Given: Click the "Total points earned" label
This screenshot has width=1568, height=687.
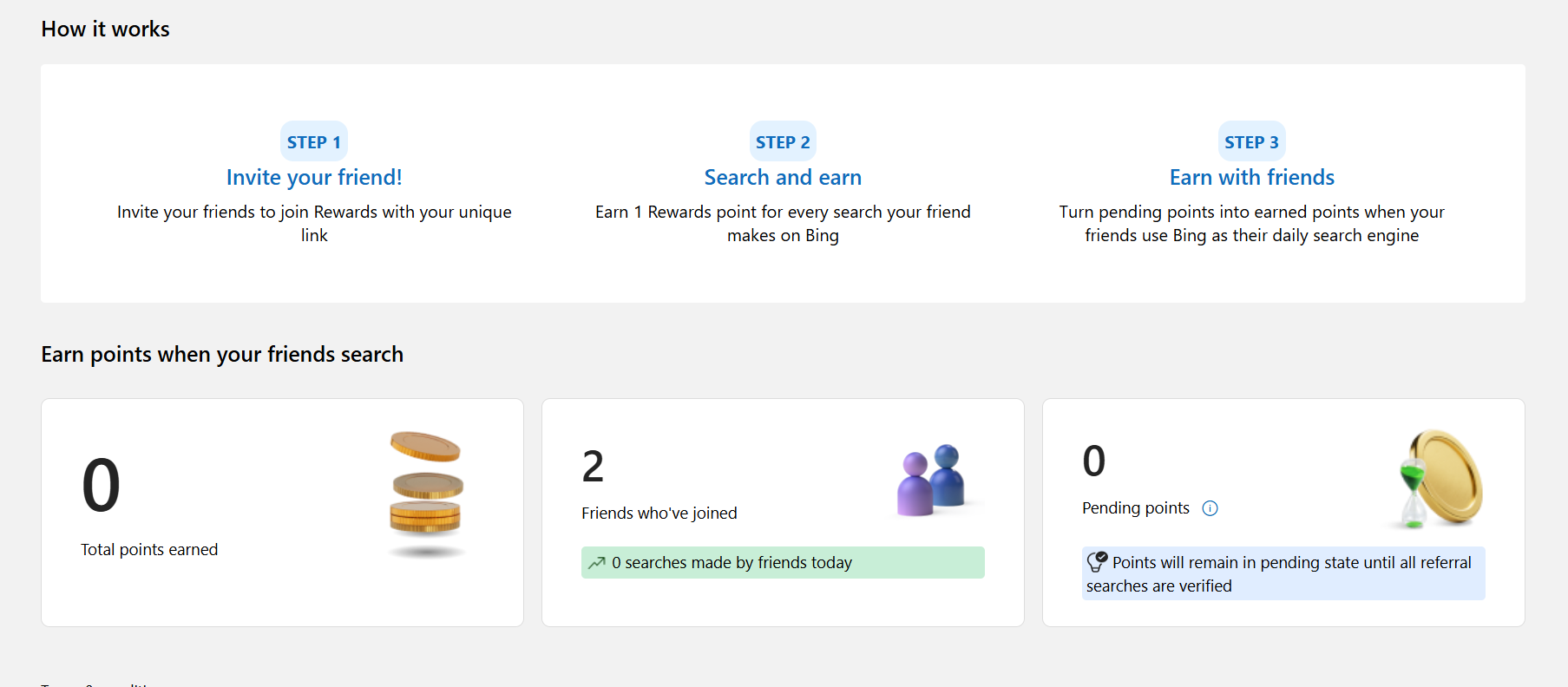Looking at the screenshot, I should [x=149, y=550].
